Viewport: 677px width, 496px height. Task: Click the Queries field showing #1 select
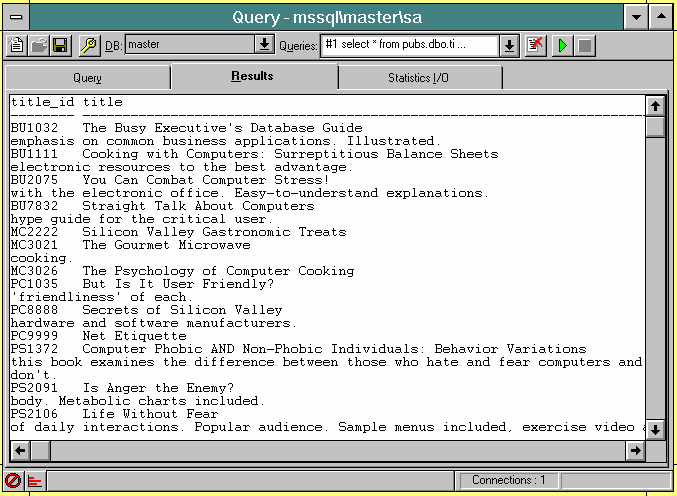click(x=409, y=45)
